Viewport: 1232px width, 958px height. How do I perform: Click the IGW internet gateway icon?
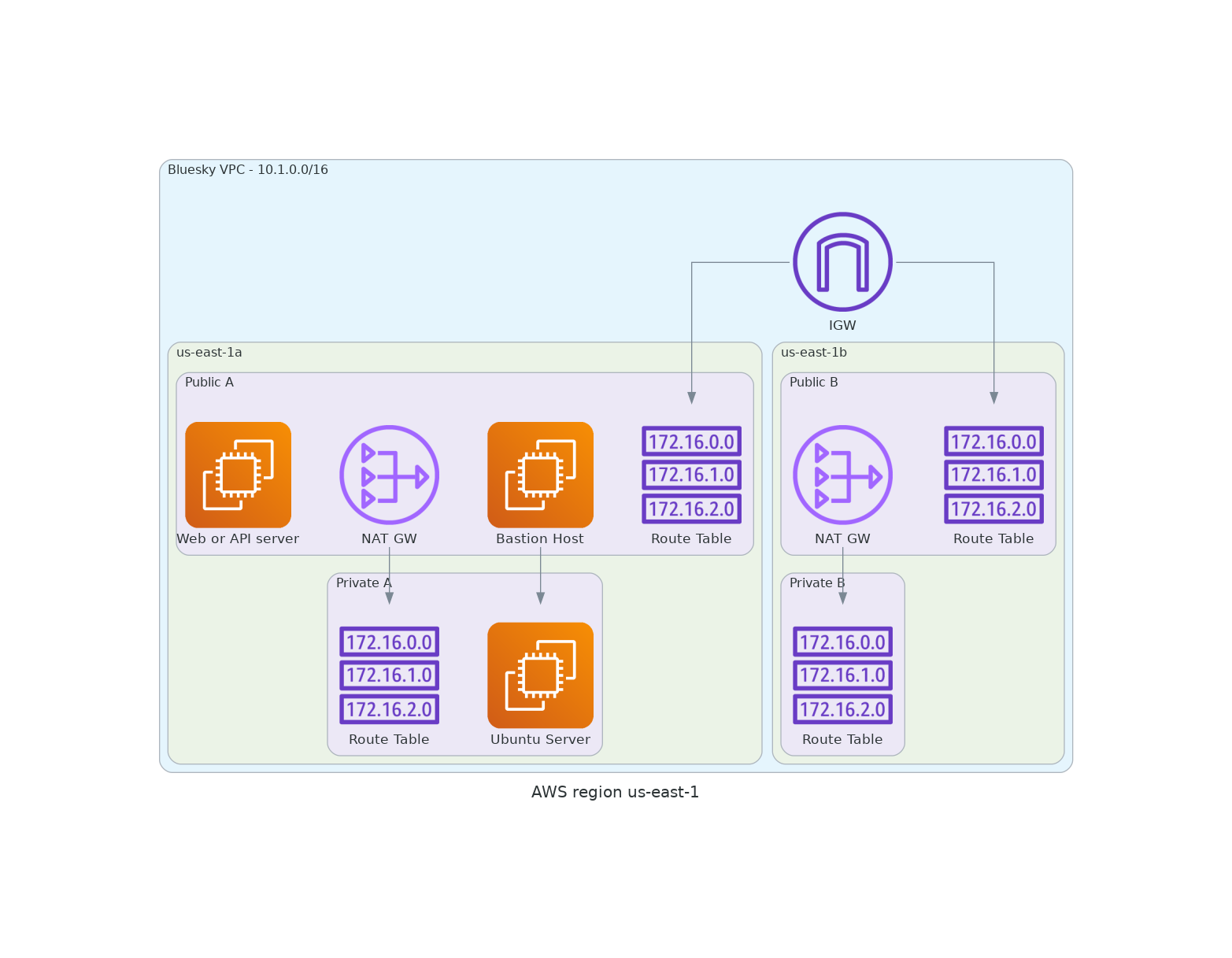click(842, 261)
